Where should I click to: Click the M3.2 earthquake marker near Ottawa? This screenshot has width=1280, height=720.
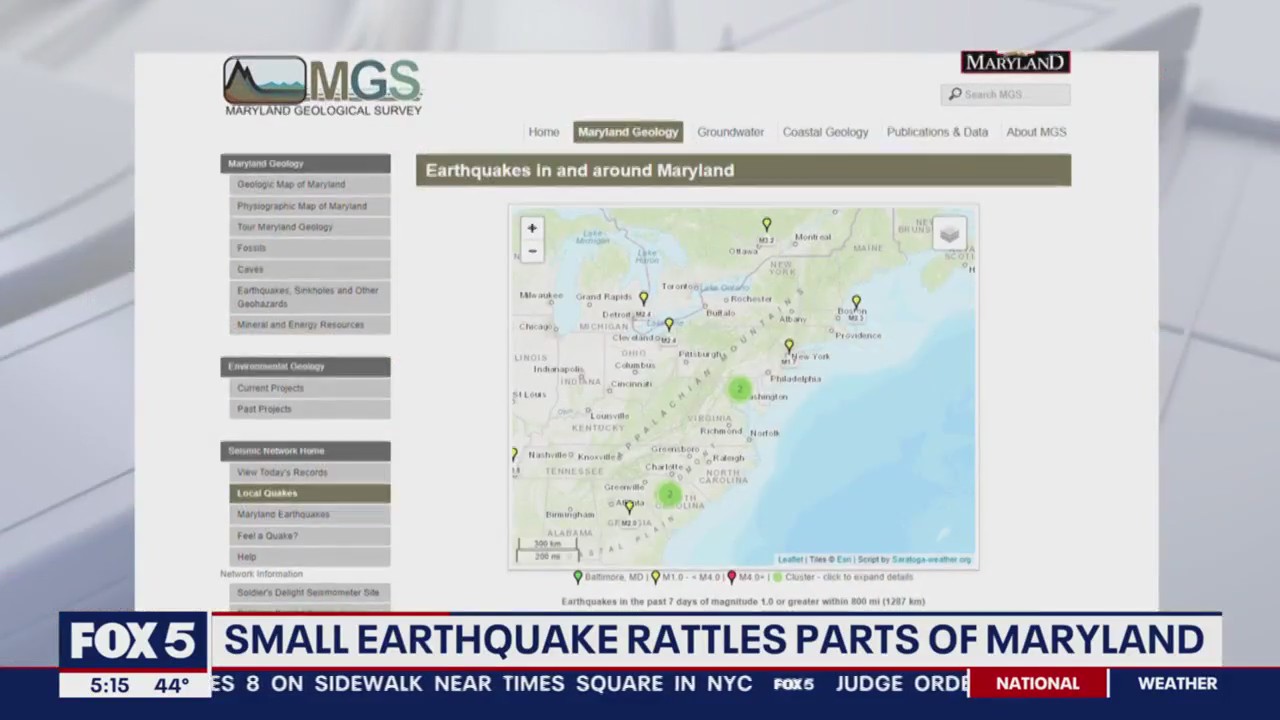(x=767, y=225)
